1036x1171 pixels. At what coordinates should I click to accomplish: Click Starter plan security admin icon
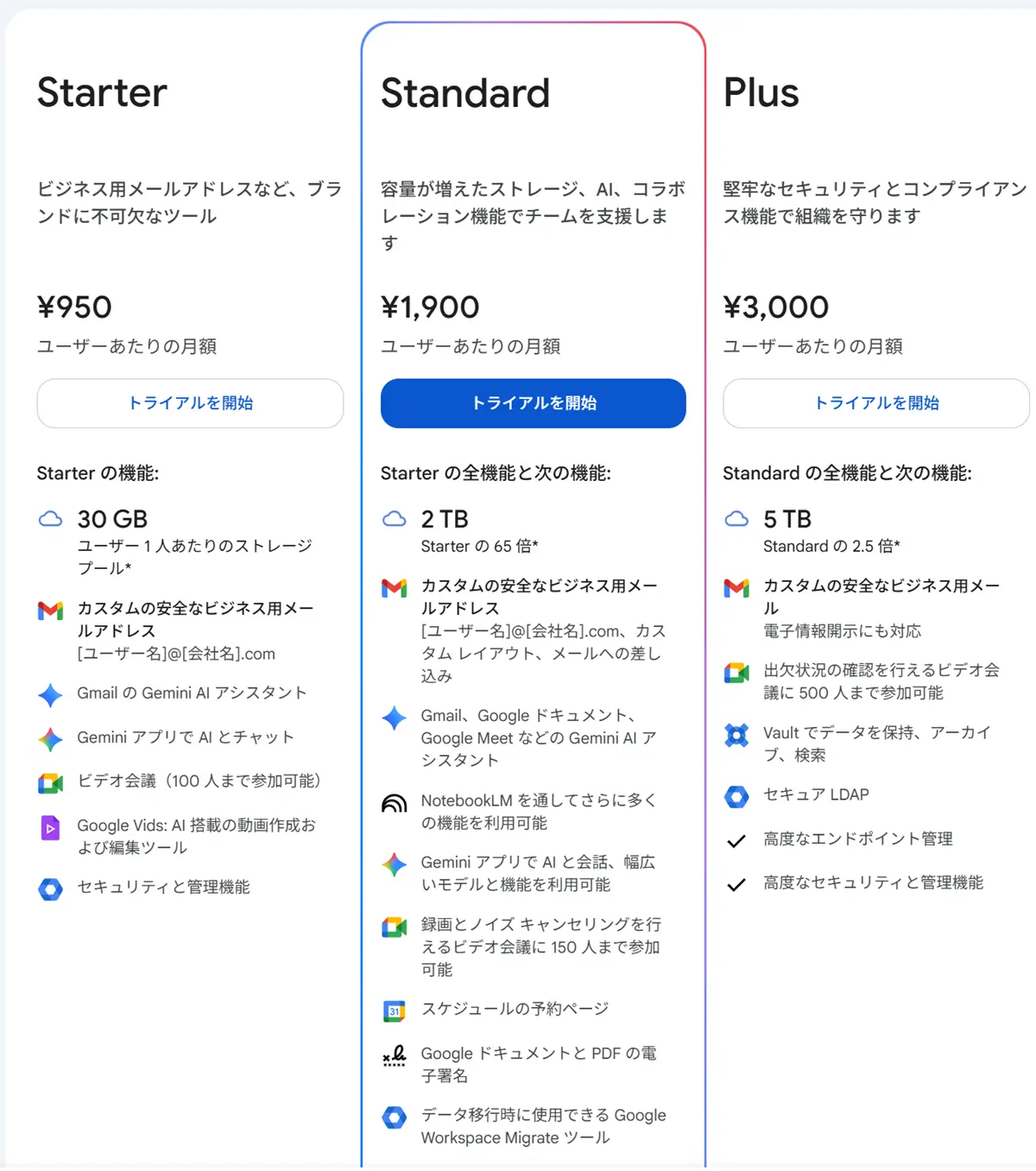(x=51, y=889)
